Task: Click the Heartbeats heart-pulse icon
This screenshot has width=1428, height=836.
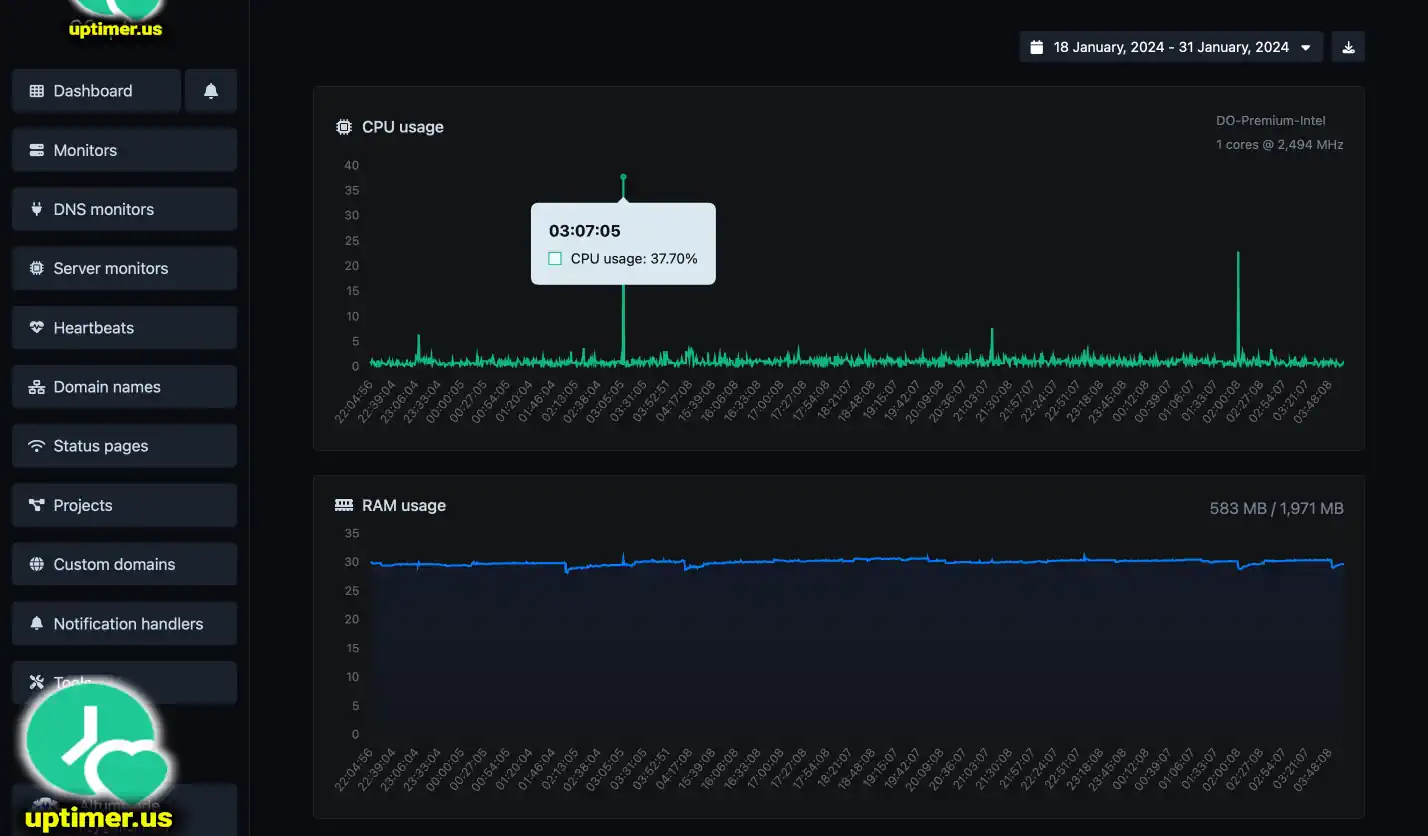Action: tap(37, 327)
